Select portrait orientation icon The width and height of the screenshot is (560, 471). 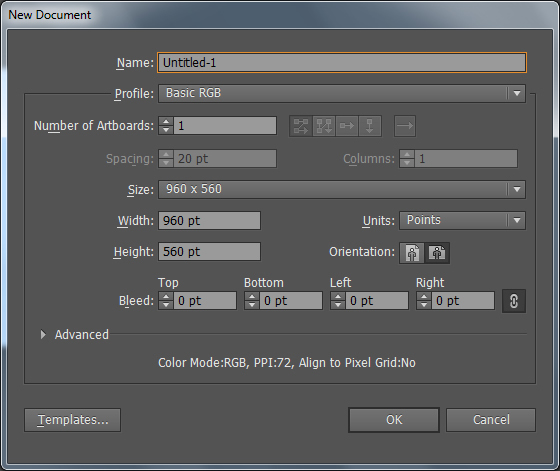[x=412, y=253]
